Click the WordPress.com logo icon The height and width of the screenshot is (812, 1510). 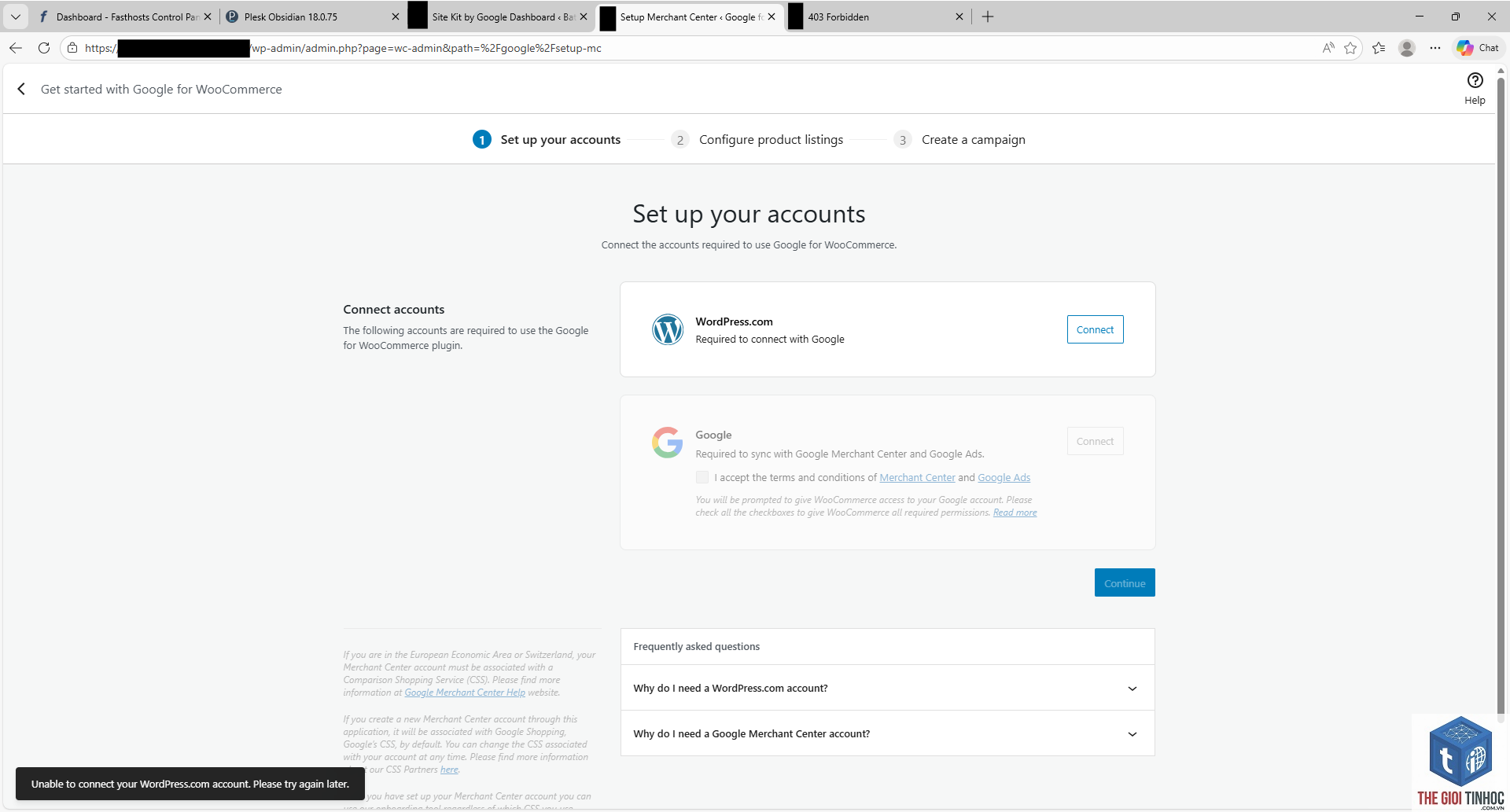pos(668,329)
